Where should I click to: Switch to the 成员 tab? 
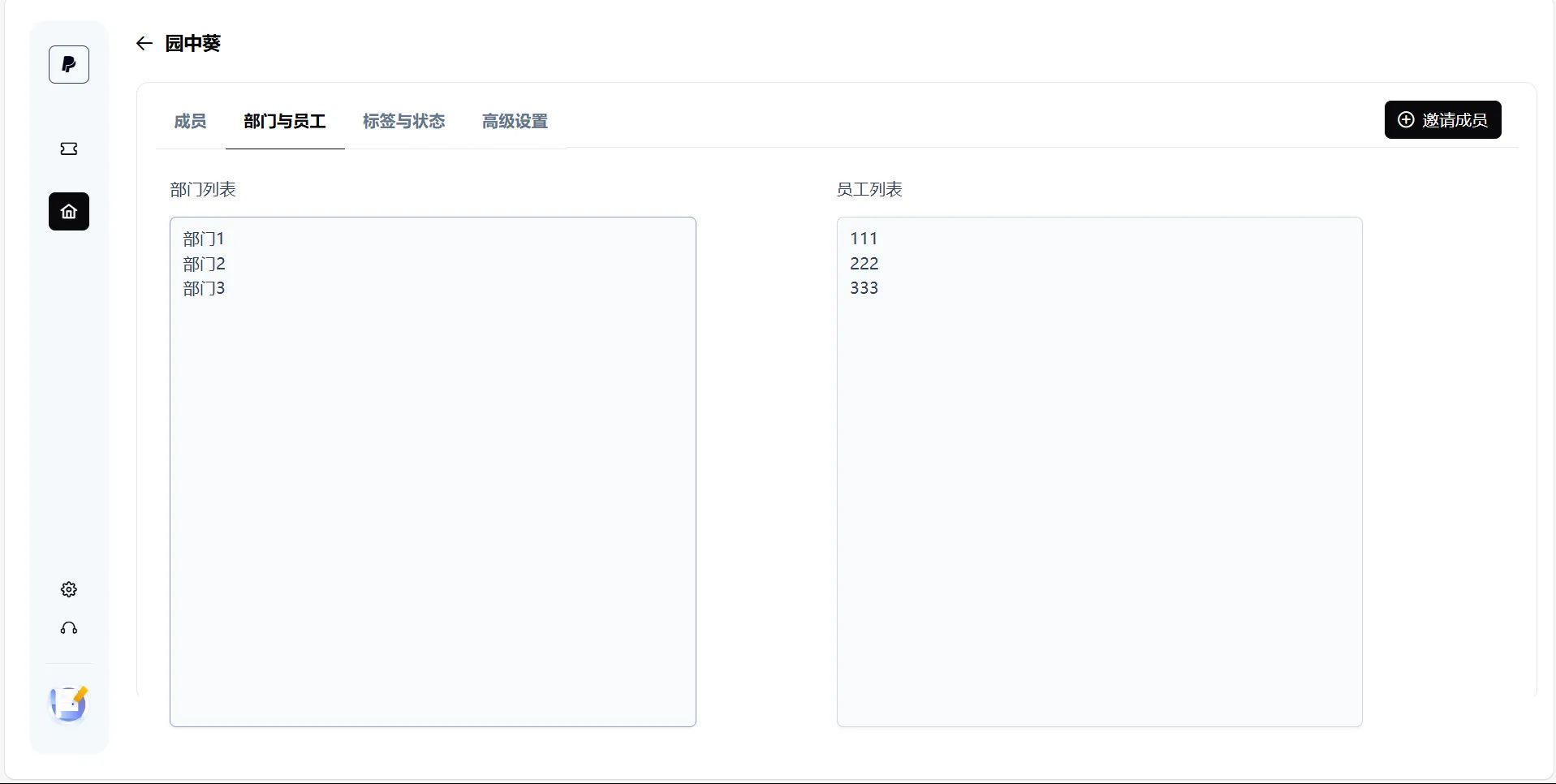tap(190, 122)
